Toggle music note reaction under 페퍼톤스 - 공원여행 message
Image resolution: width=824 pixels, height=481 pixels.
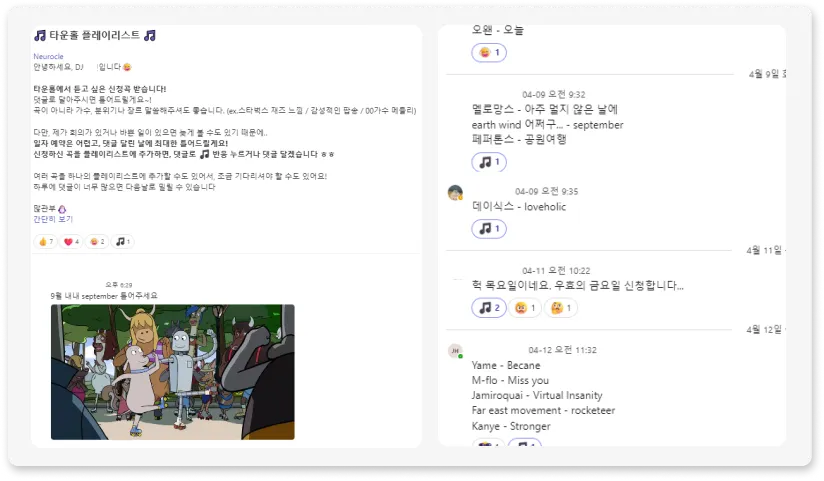tap(489, 162)
